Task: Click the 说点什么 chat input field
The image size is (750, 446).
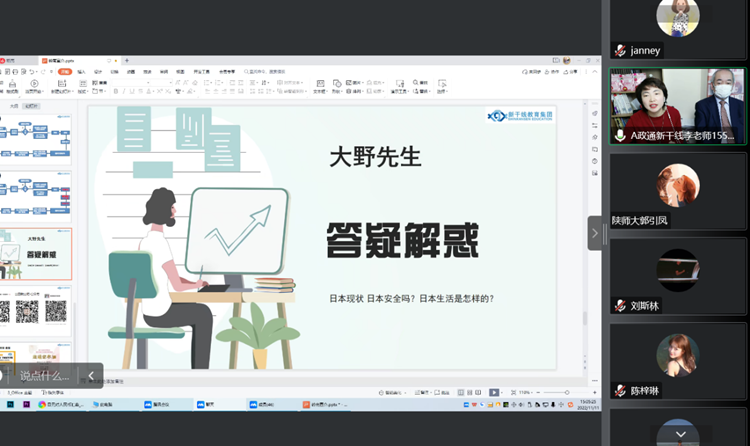Action: 44,376
